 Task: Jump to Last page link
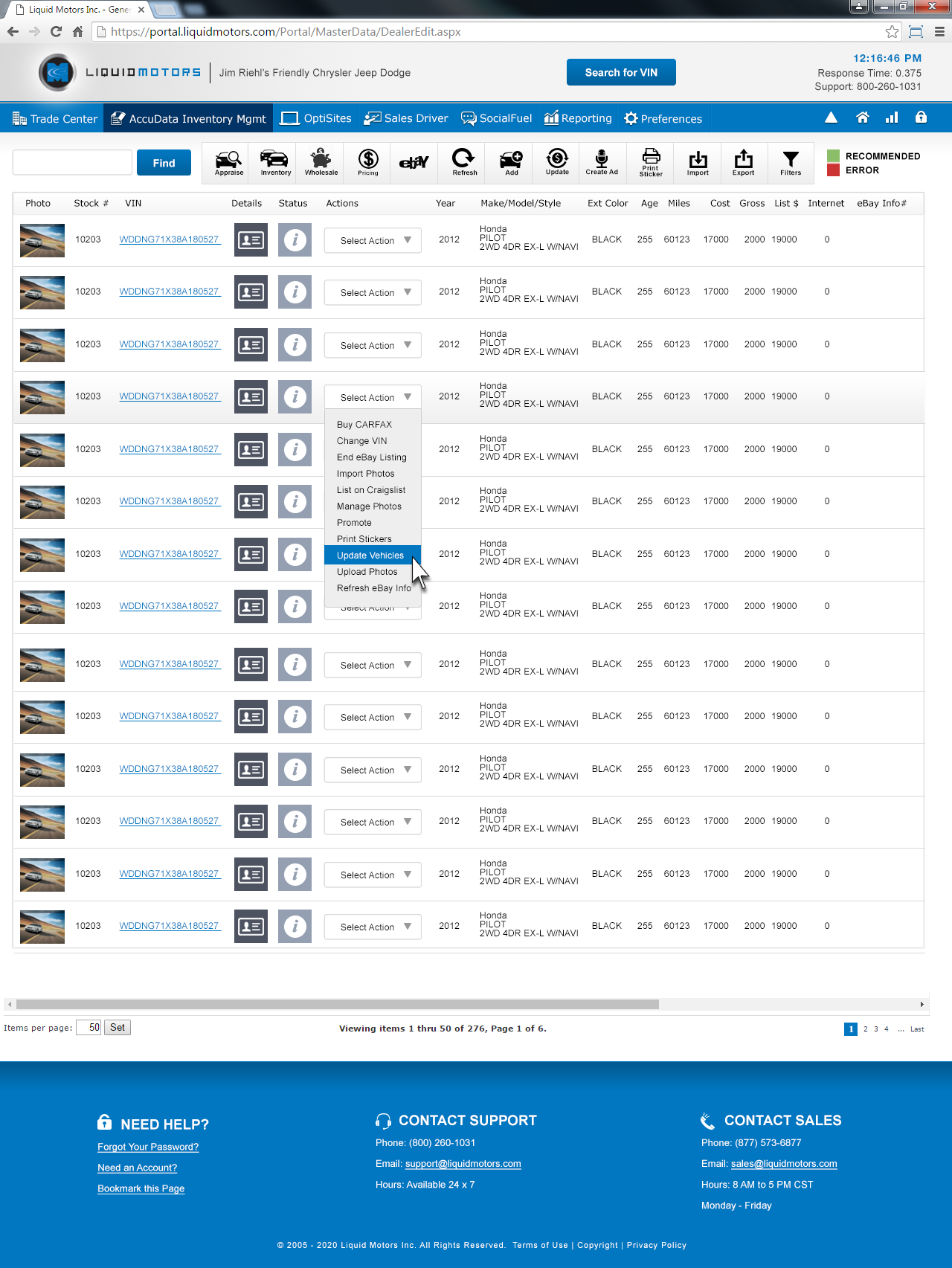(x=917, y=1029)
